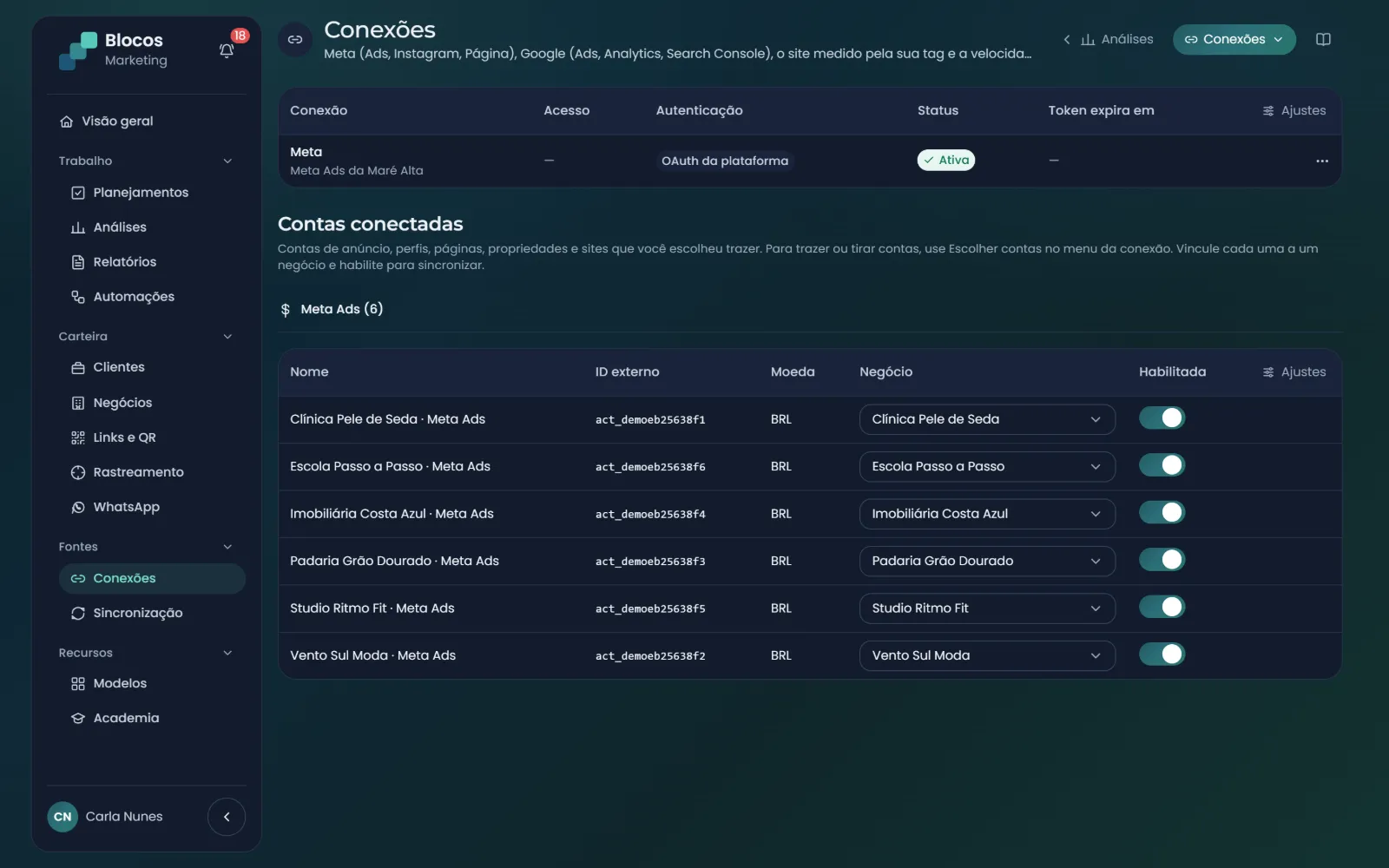The height and width of the screenshot is (868, 1389).
Task: Open Ajustes in the connections table header
Action: tap(1294, 110)
